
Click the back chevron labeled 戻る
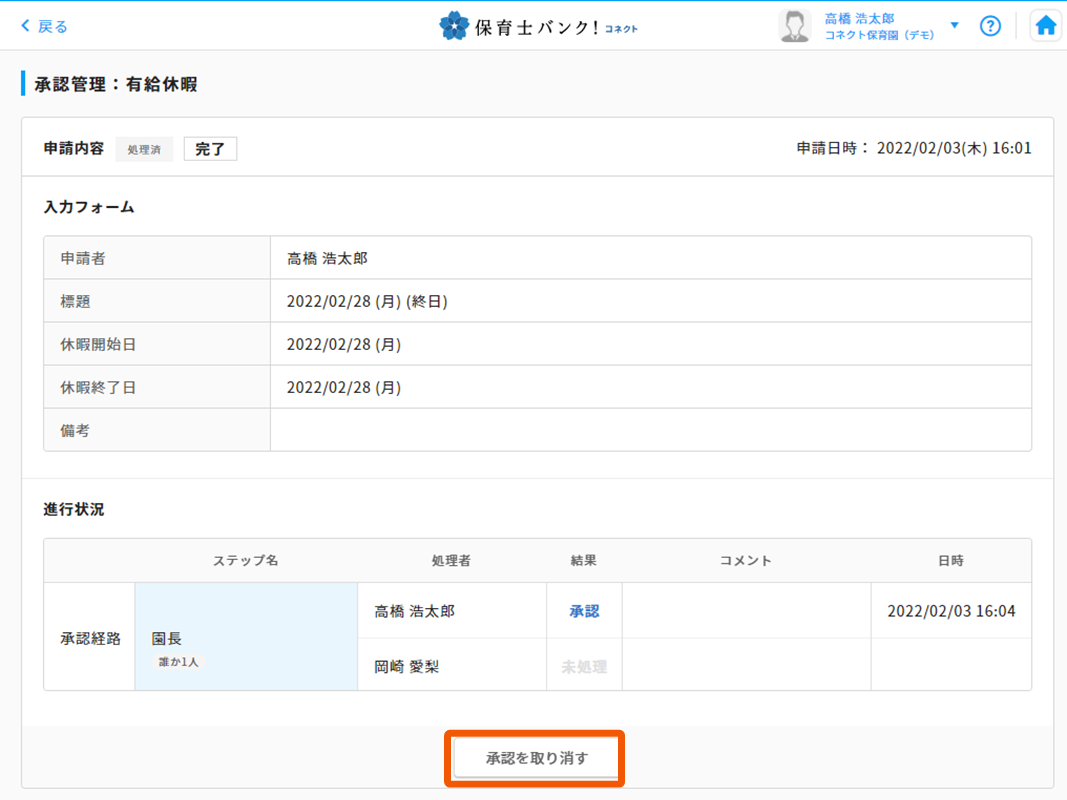[44, 26]
